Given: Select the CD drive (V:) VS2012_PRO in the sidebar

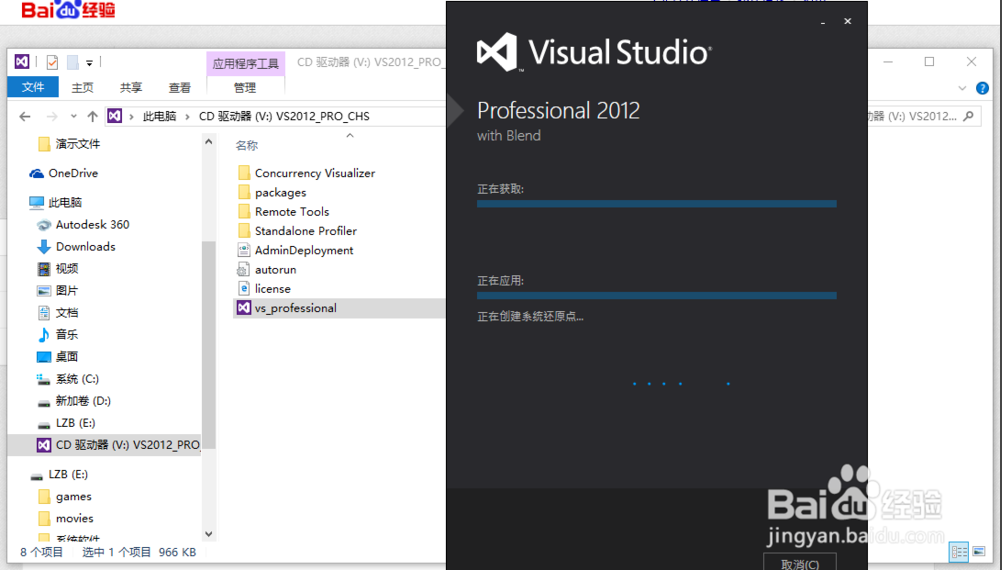Looking at the screenshot, I should pyautogui.click(x=118, y=445).
